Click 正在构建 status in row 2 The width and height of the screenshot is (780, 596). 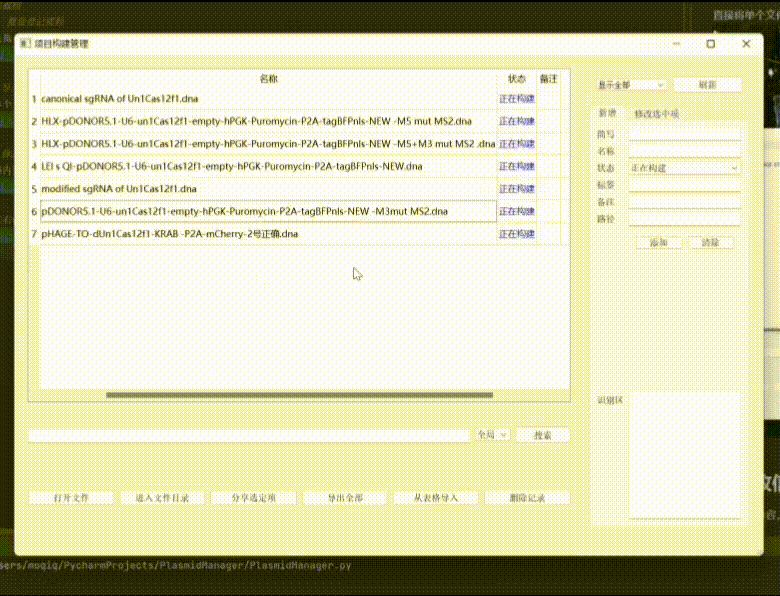click(x=517, y=121)
